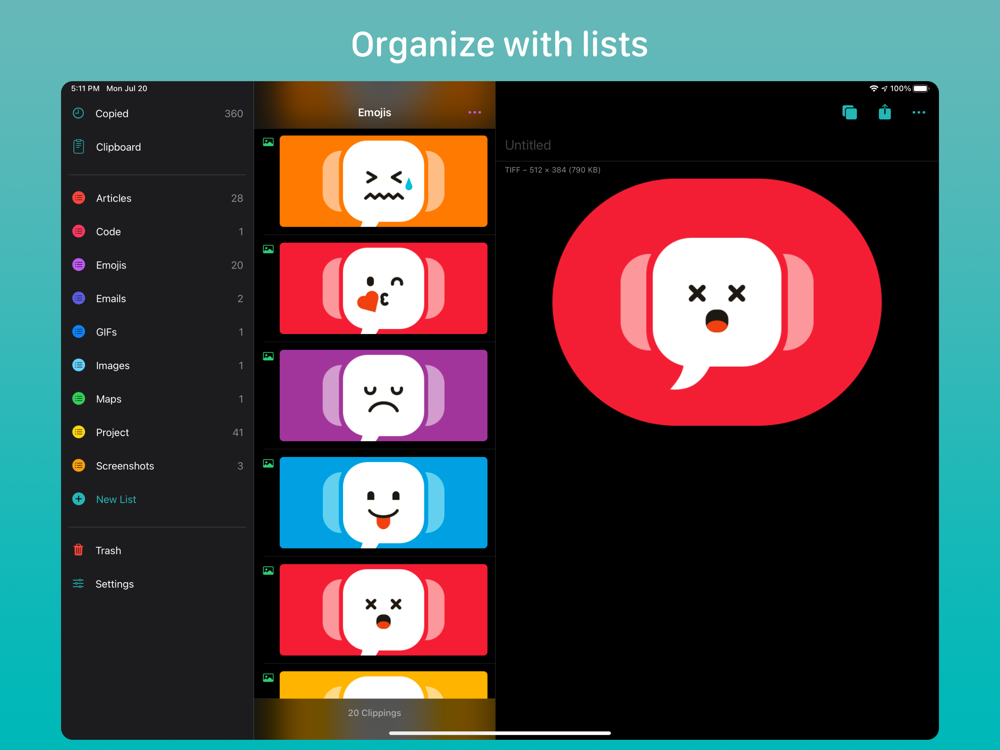Open the Copied list
Viewport: 1000px width, 750px height.
(x=157, y=114)
